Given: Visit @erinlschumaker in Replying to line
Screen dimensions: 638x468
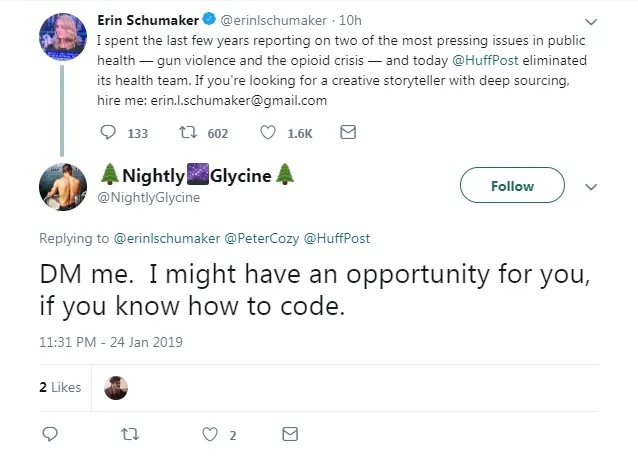Looking at the screenshot, I should pos(167,238).
